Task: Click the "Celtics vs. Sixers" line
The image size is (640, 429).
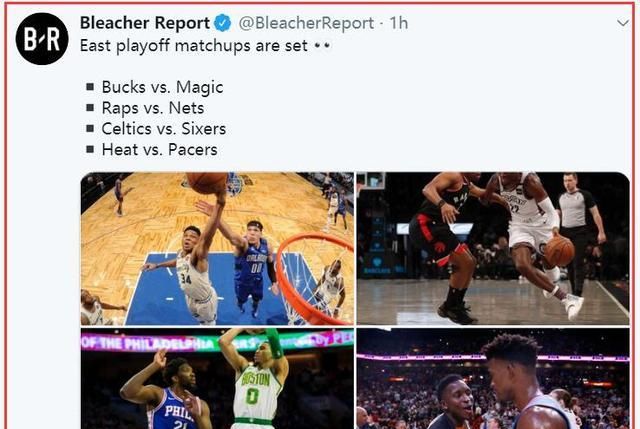Action: coord(164,129)
